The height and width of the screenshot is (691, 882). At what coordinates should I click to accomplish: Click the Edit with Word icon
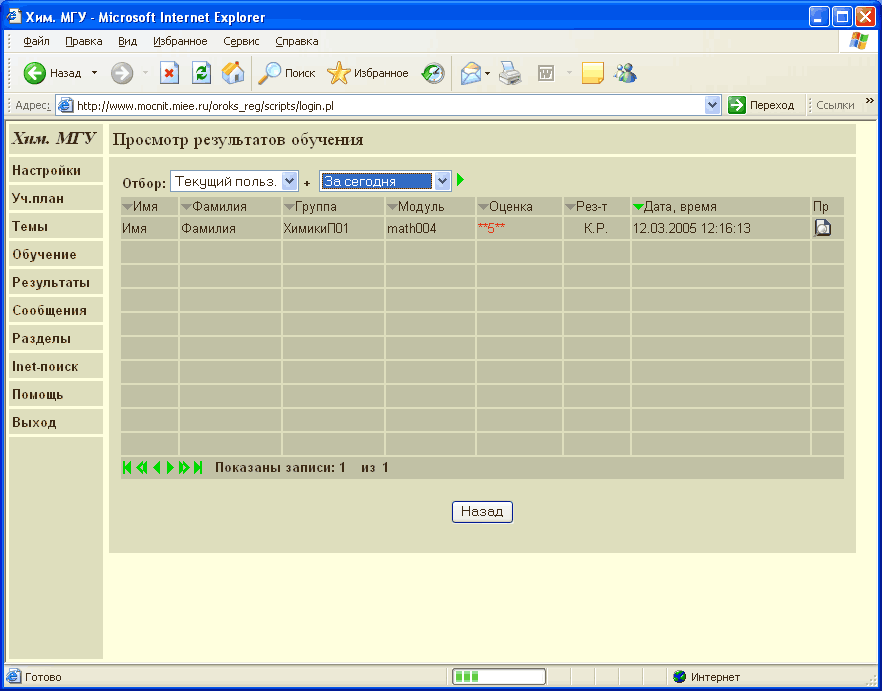(x=546, y=73)
